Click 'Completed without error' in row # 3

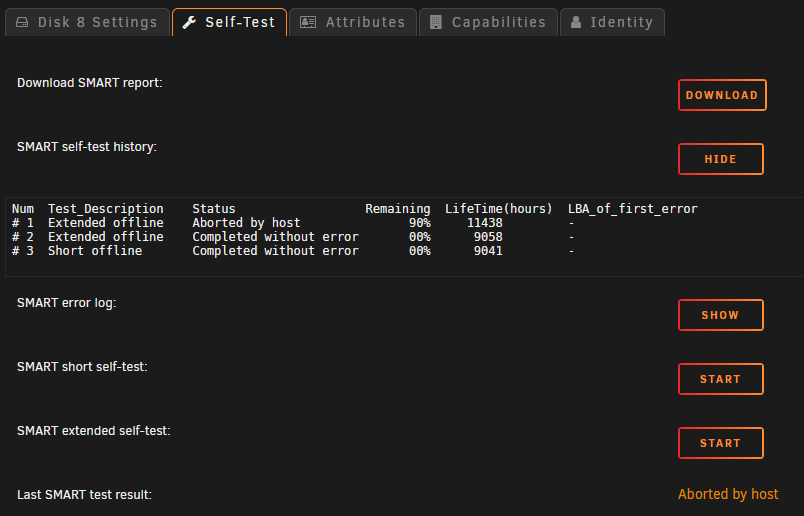275,250
